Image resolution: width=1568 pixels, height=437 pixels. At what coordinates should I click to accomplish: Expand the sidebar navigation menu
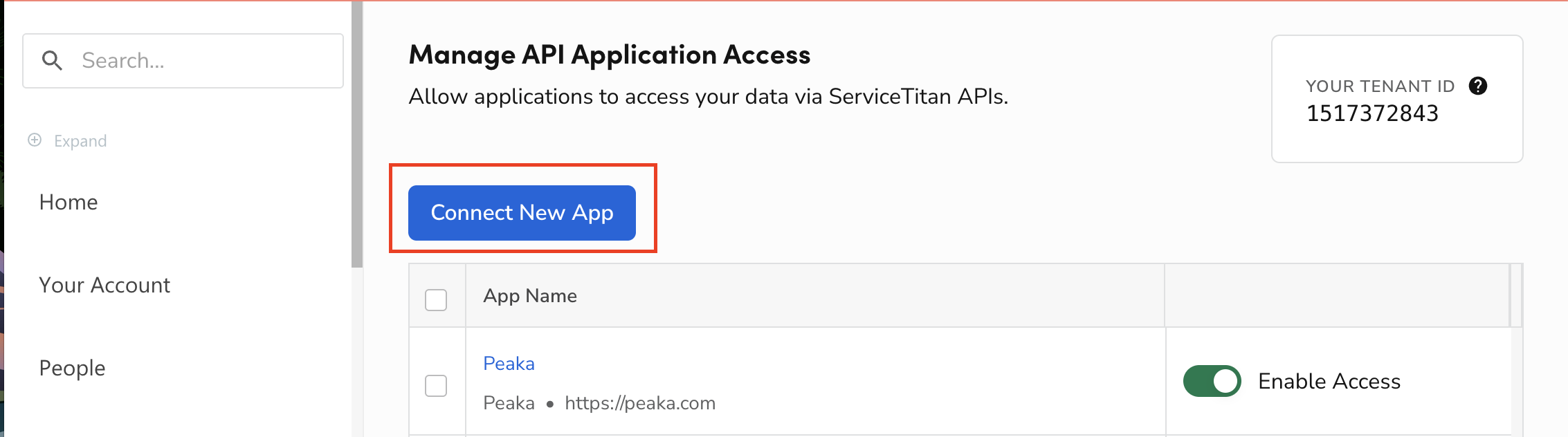tap(80, 141)
